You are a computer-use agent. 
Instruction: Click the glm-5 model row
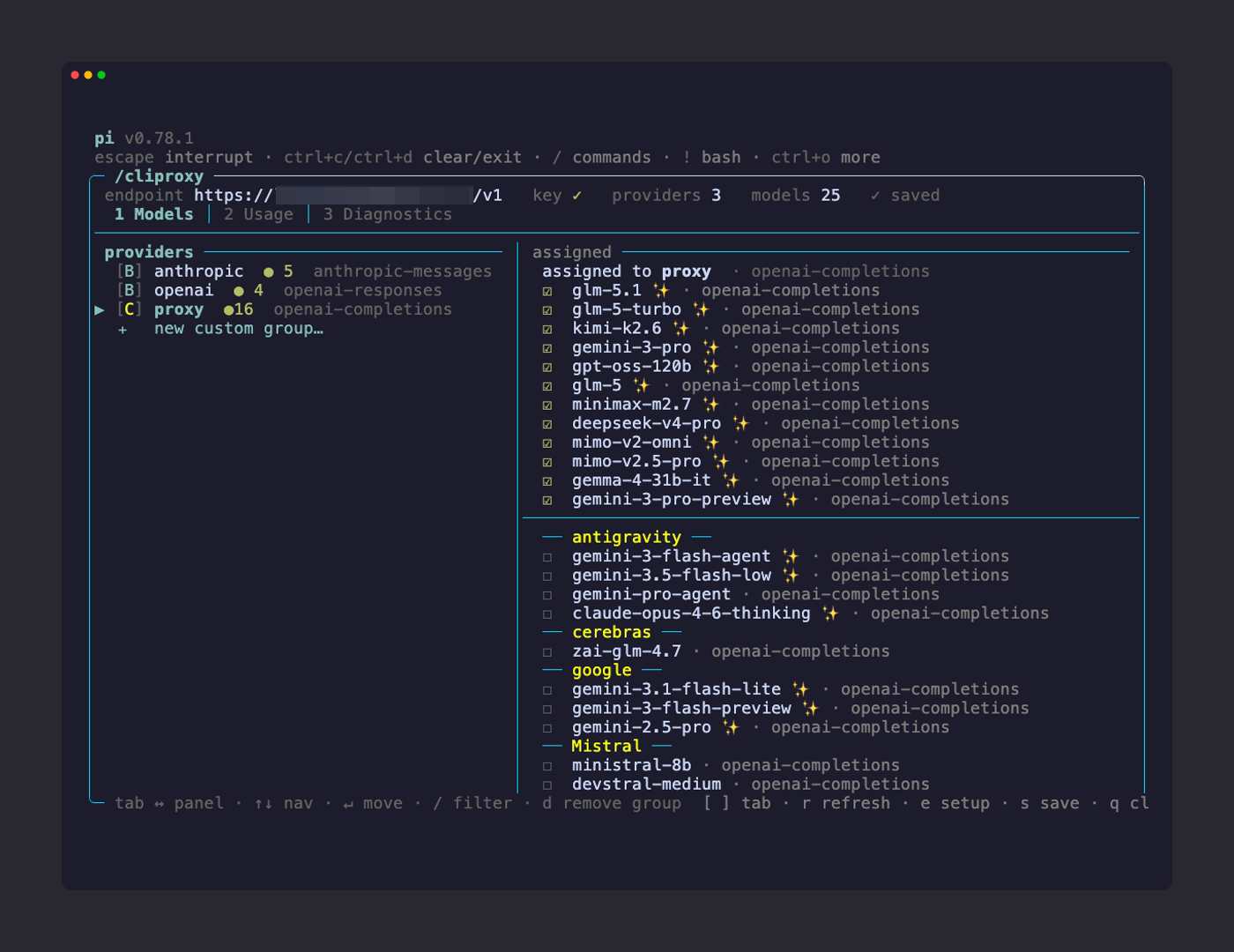point(701,385)
